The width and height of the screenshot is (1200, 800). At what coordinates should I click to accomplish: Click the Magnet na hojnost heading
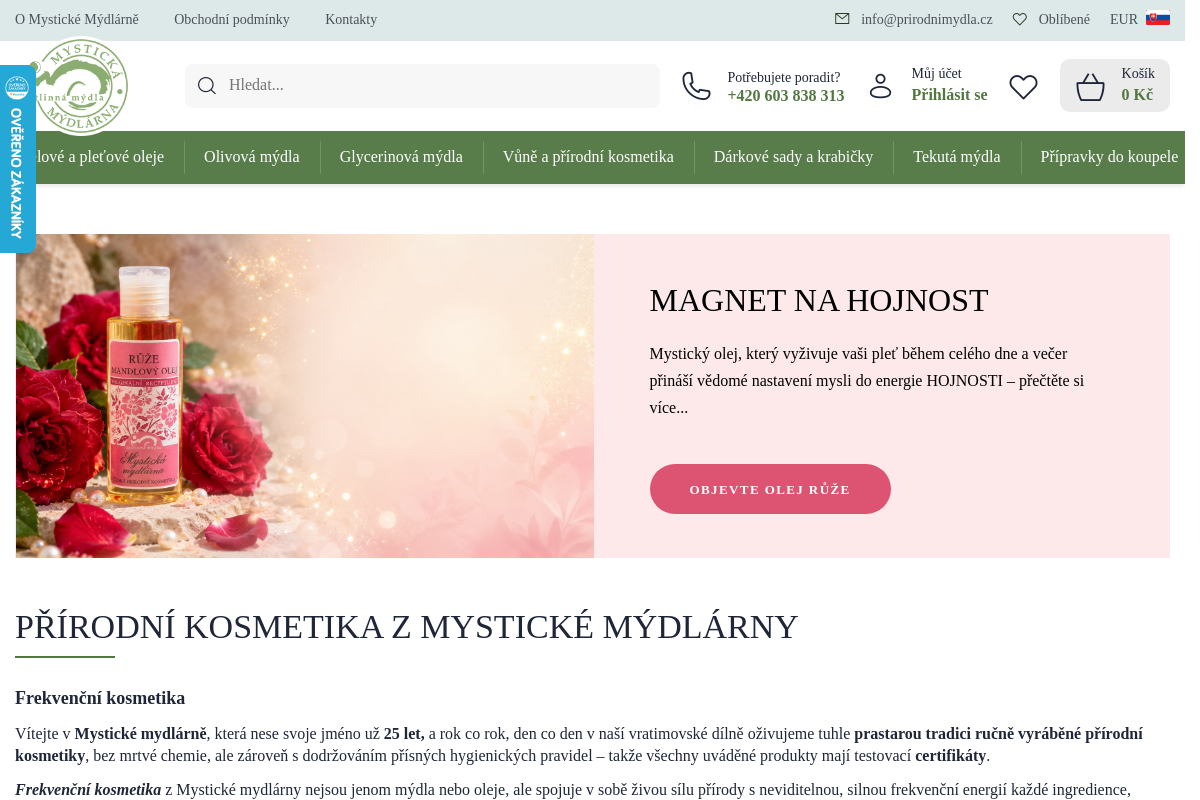(x=819, y=301)
